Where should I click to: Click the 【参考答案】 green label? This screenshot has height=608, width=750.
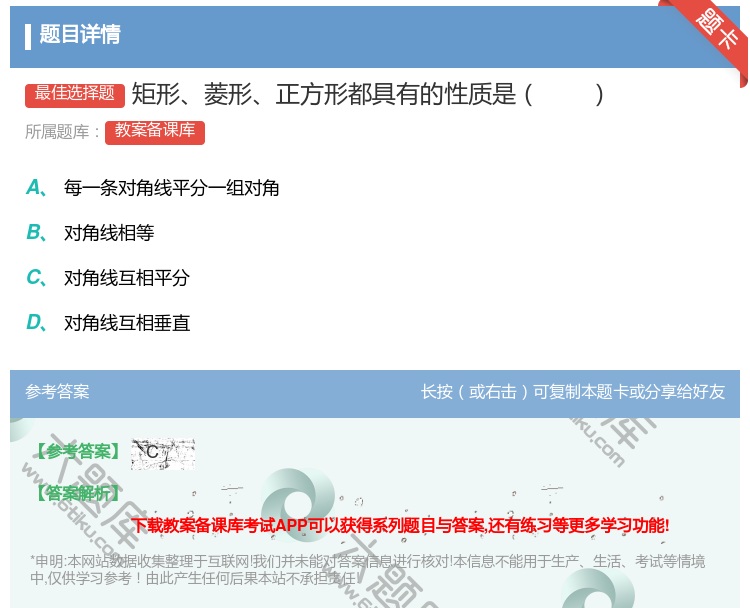pyautogui.click(x=78, y=451)
